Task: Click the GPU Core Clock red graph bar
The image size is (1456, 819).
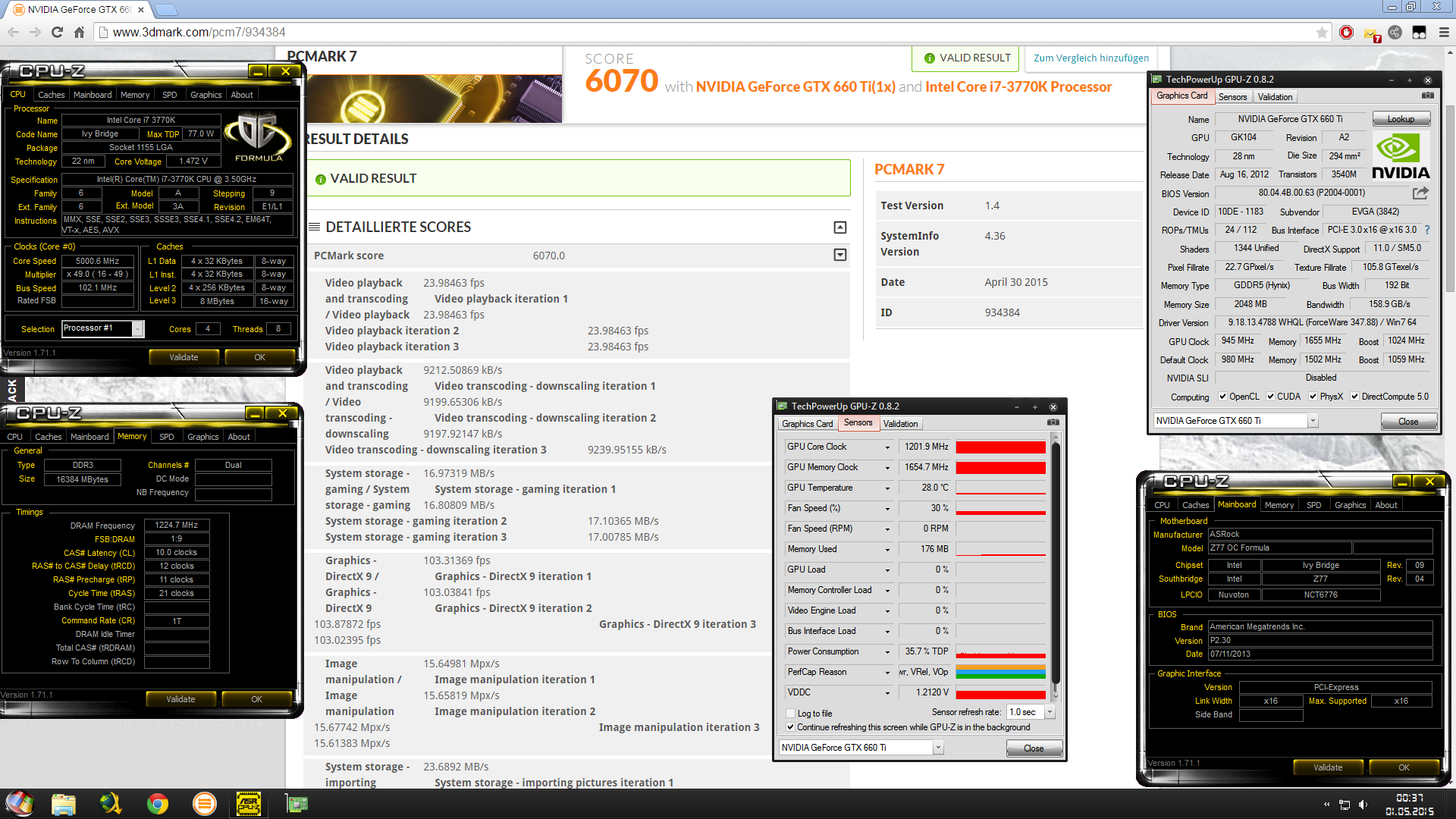Action: click(1000, 447)
